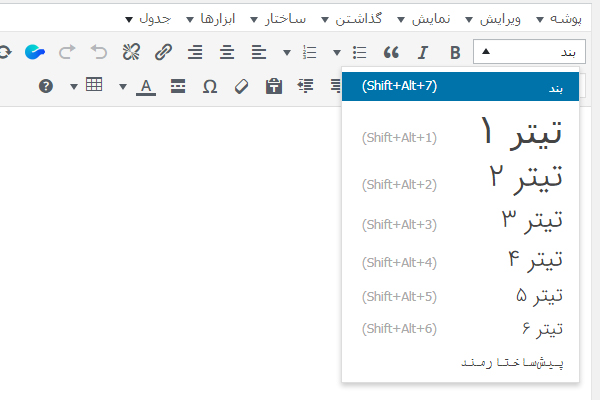Click the table grid icon
This screenshot has width=600, height=400.
pyautogui.click(x=94, y=84)
